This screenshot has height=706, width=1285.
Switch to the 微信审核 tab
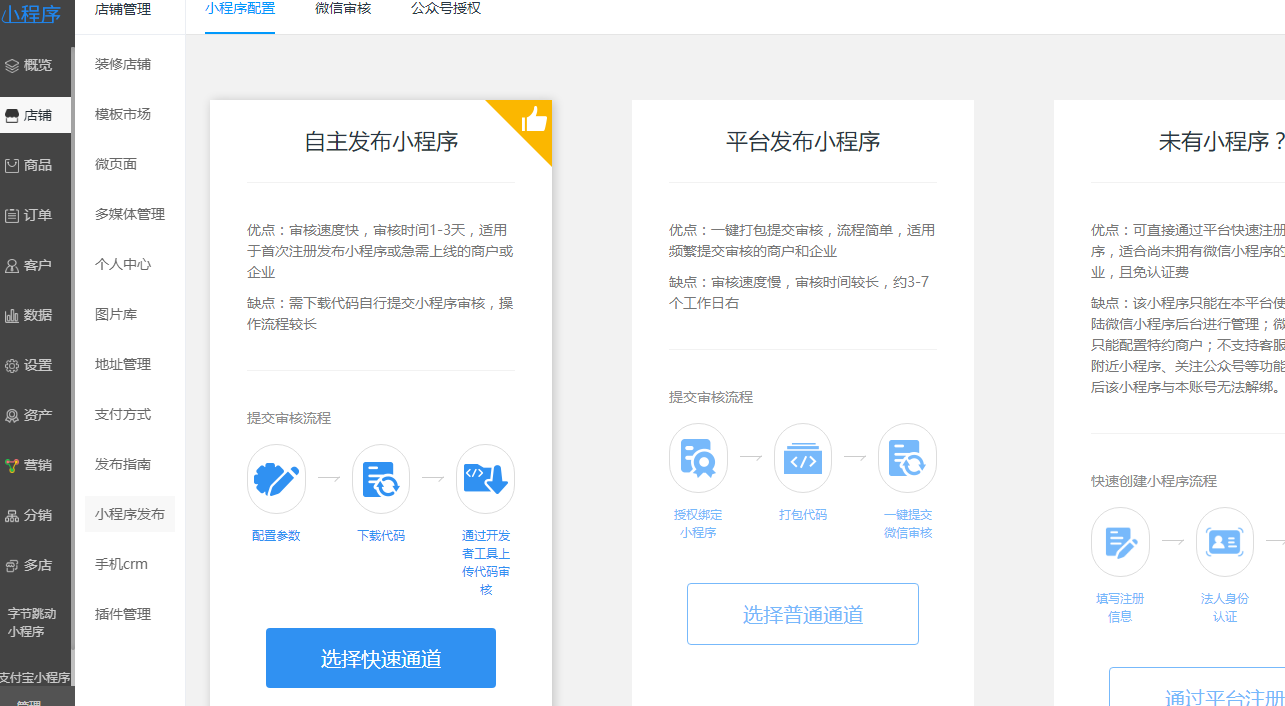point(343,8)
